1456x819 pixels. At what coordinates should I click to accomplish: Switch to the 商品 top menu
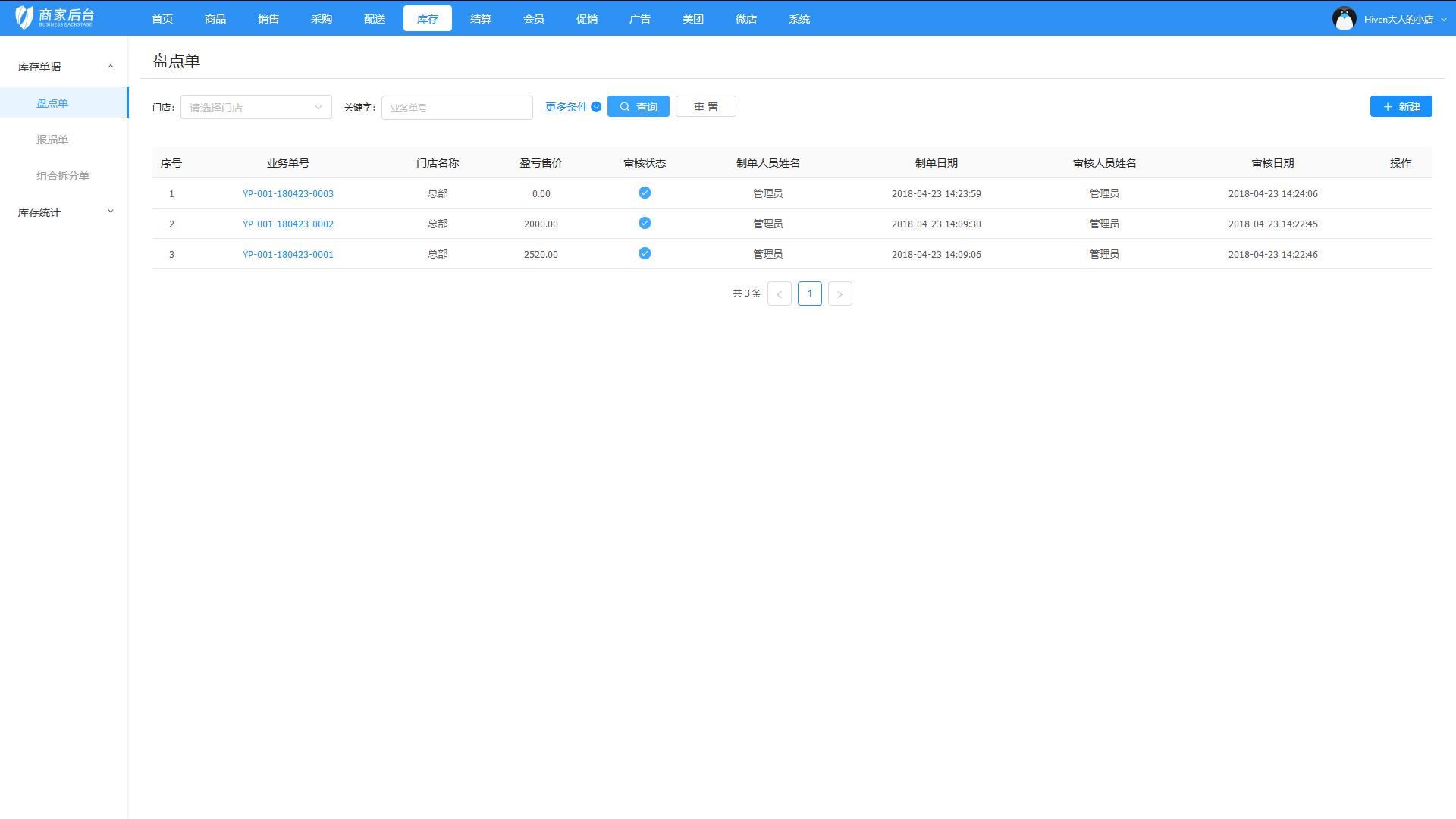pyautogui.click(x=215, y=19)
